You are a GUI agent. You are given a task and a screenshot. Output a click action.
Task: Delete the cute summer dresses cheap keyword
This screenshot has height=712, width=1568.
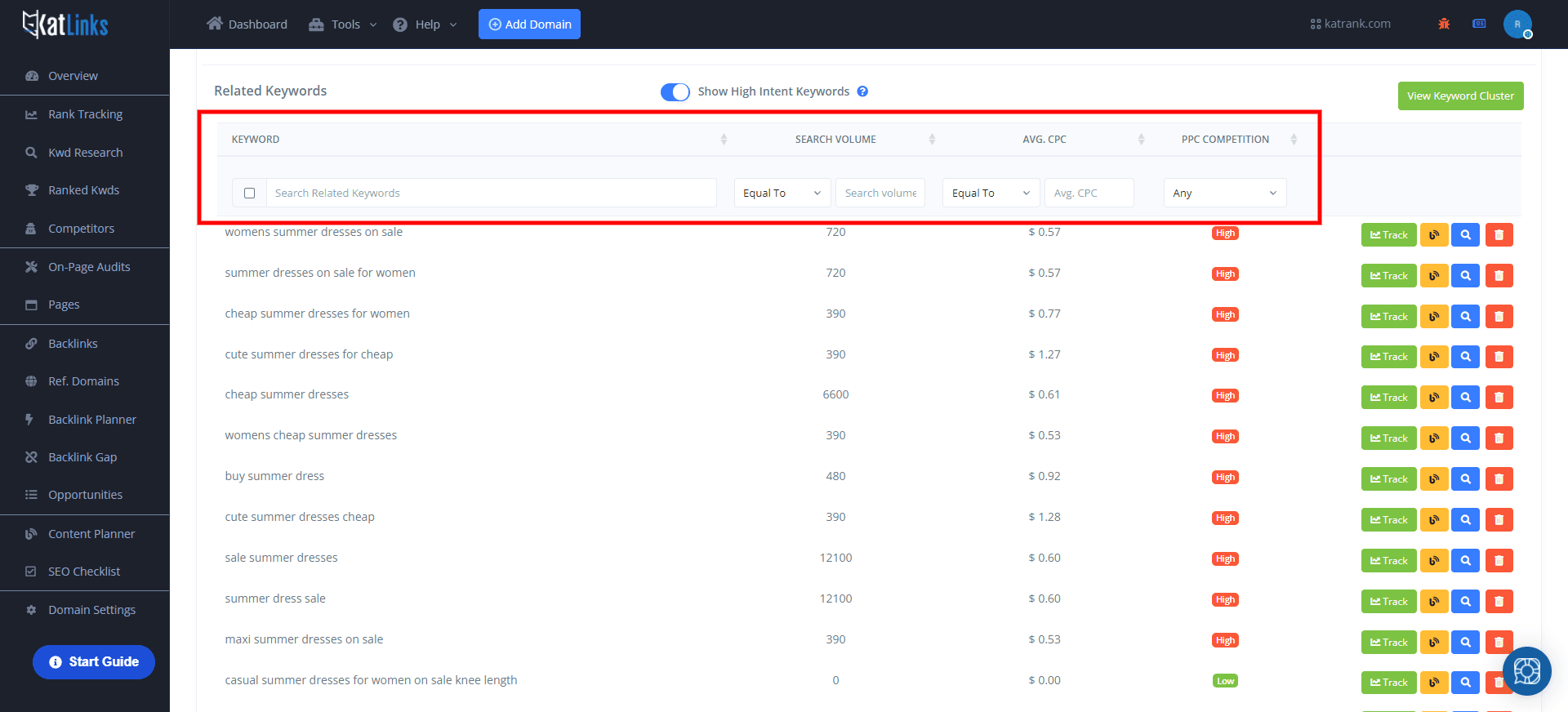point(1499,520)
